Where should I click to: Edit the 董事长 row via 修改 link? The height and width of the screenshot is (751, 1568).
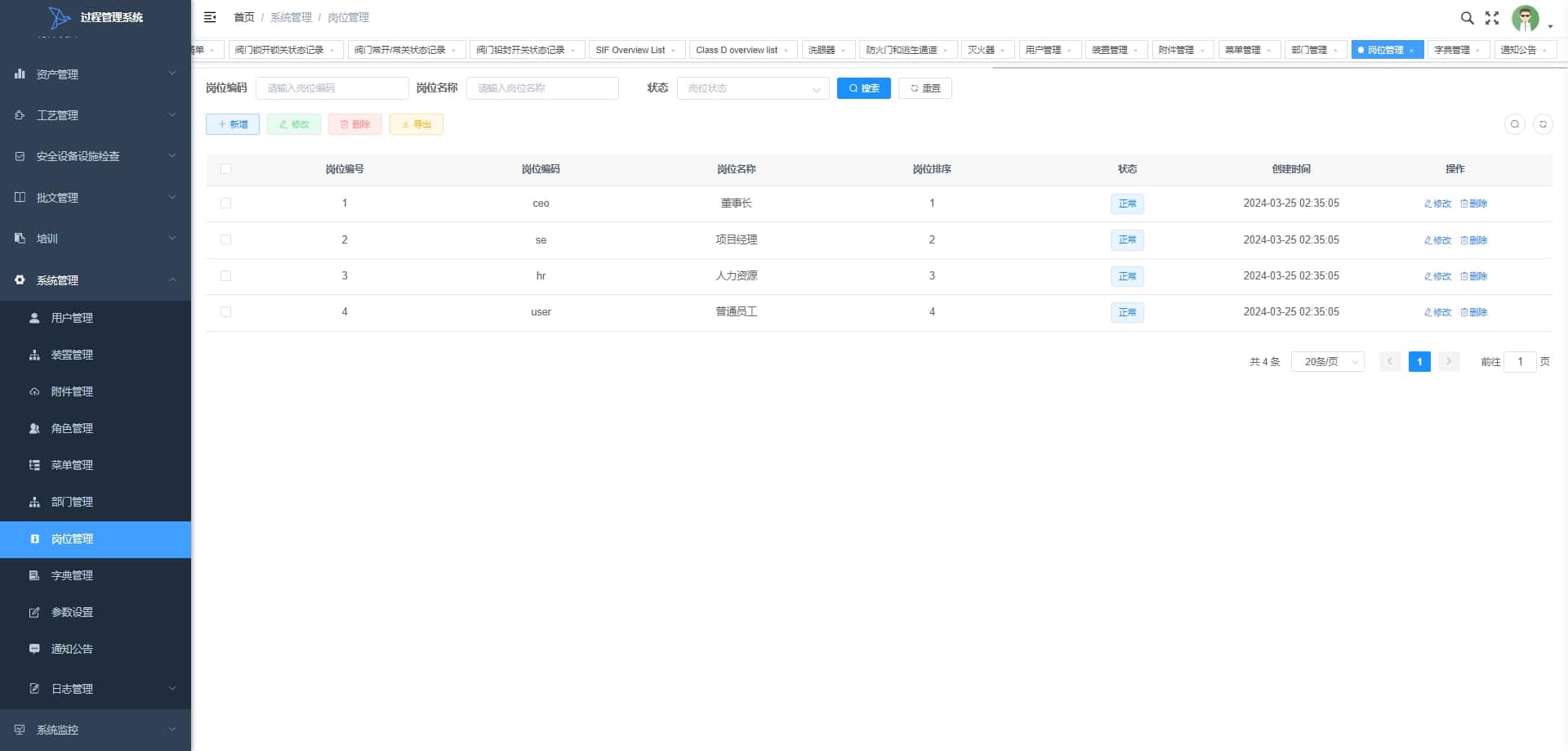pyautogui.click(x=1437, y=204)
